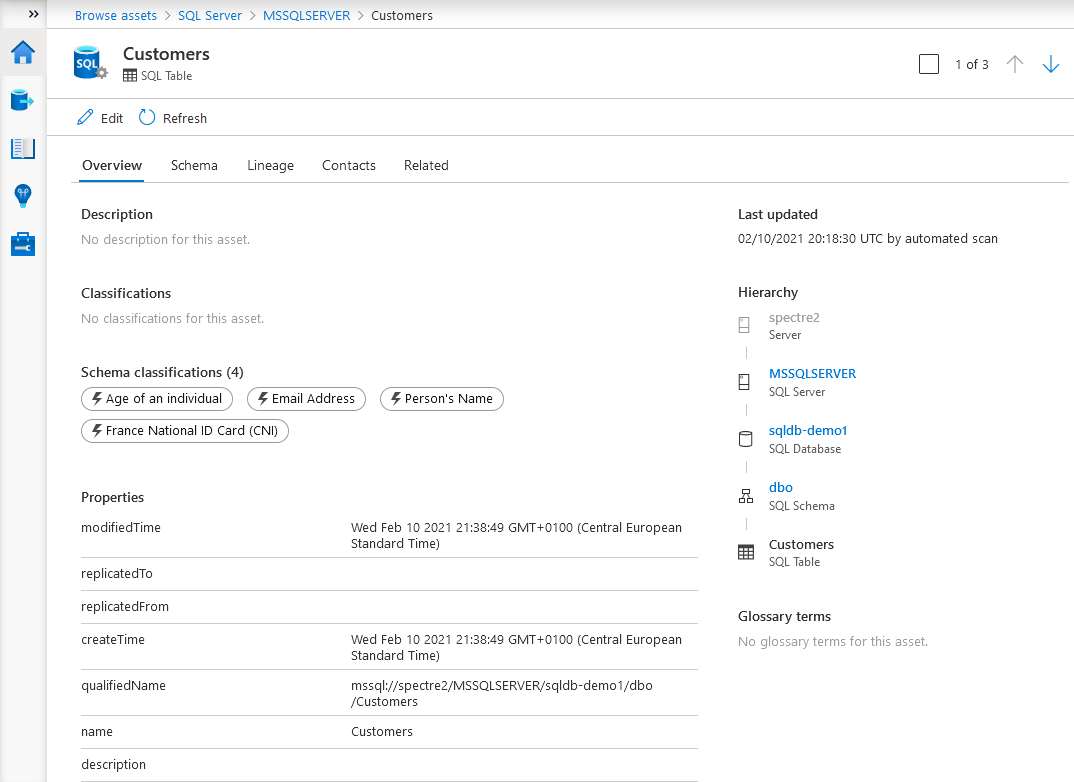This screenshot has height=782, width=1074.
Task: Tick the asset selection checkbox
Action: point(929,64)
